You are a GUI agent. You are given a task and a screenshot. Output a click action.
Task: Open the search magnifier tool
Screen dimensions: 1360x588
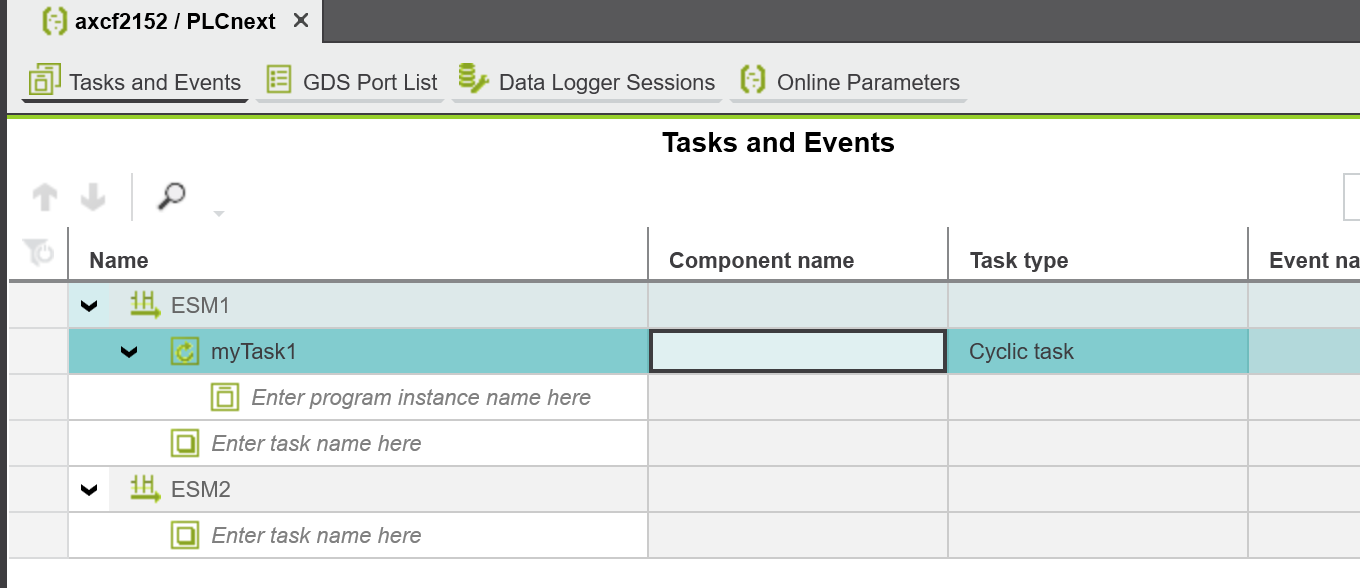(x=172, y=196)
